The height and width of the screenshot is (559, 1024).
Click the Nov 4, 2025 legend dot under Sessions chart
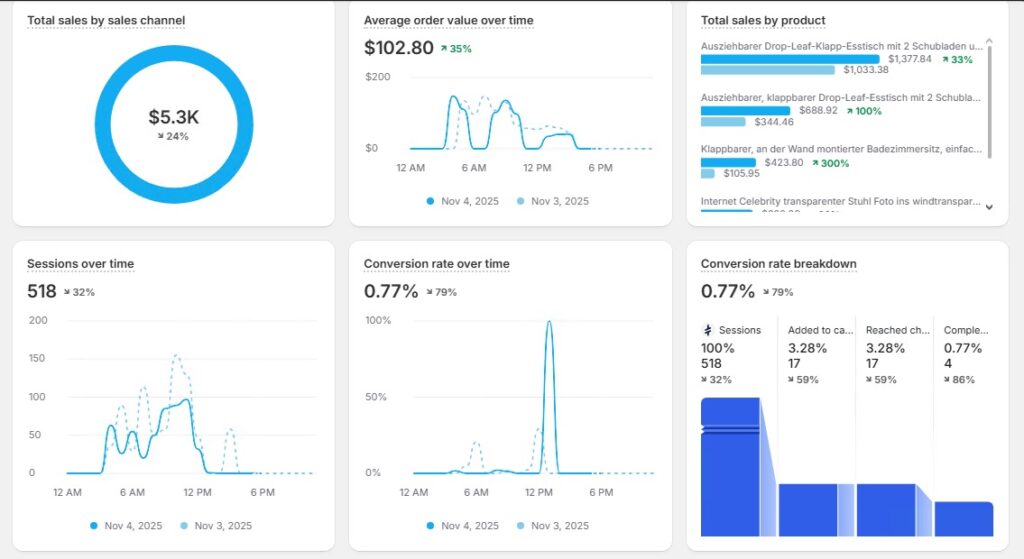(x=94, y=526)
